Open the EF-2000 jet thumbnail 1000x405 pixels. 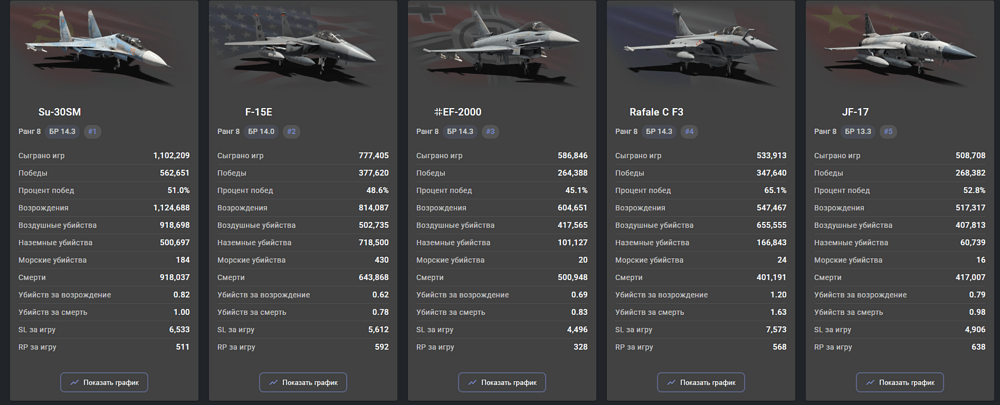(502, 45)
